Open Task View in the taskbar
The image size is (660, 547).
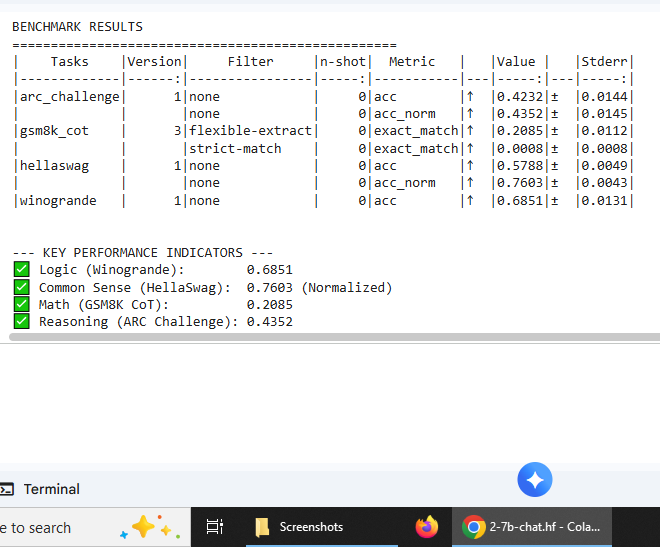(x=214, y=527)
